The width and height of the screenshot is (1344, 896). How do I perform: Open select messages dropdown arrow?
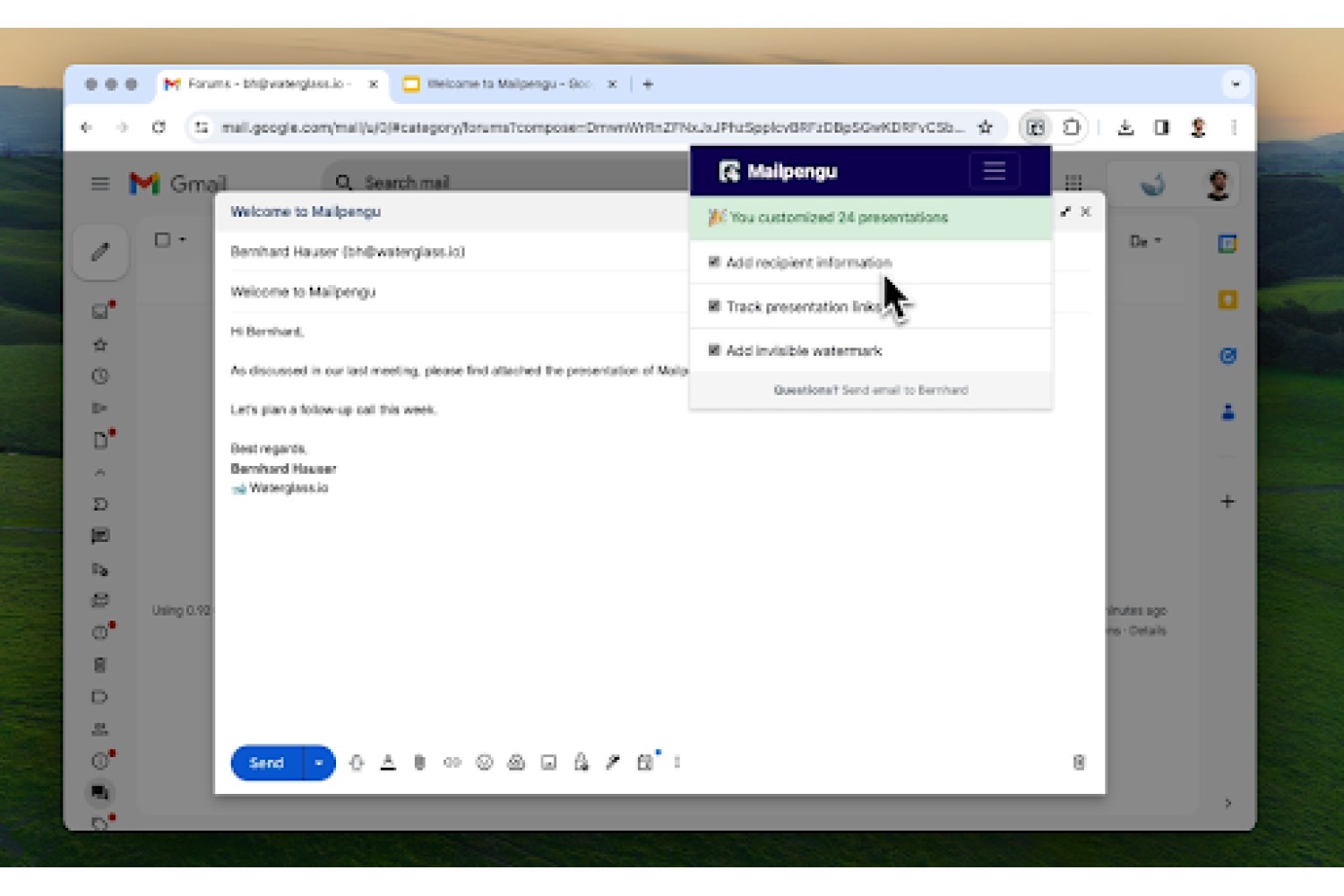[x=183, y=240]
